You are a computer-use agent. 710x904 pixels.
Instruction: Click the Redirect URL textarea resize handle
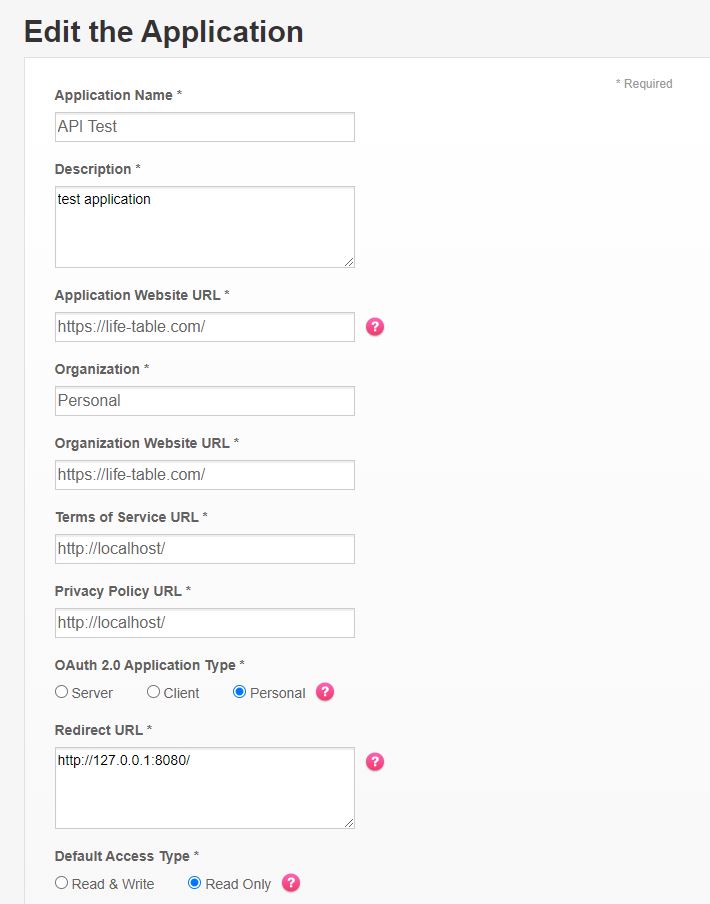click(349, 823)
